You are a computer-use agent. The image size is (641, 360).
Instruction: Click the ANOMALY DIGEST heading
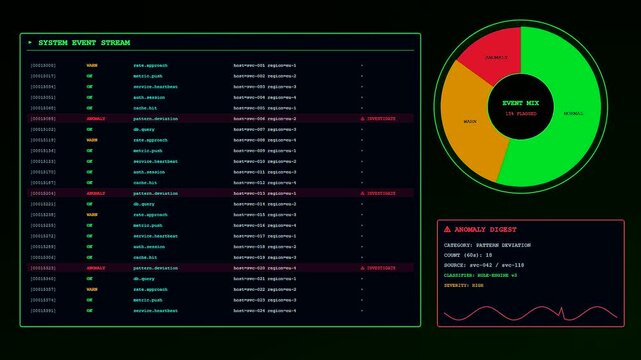pyautogui.click(x=485, y=230)
